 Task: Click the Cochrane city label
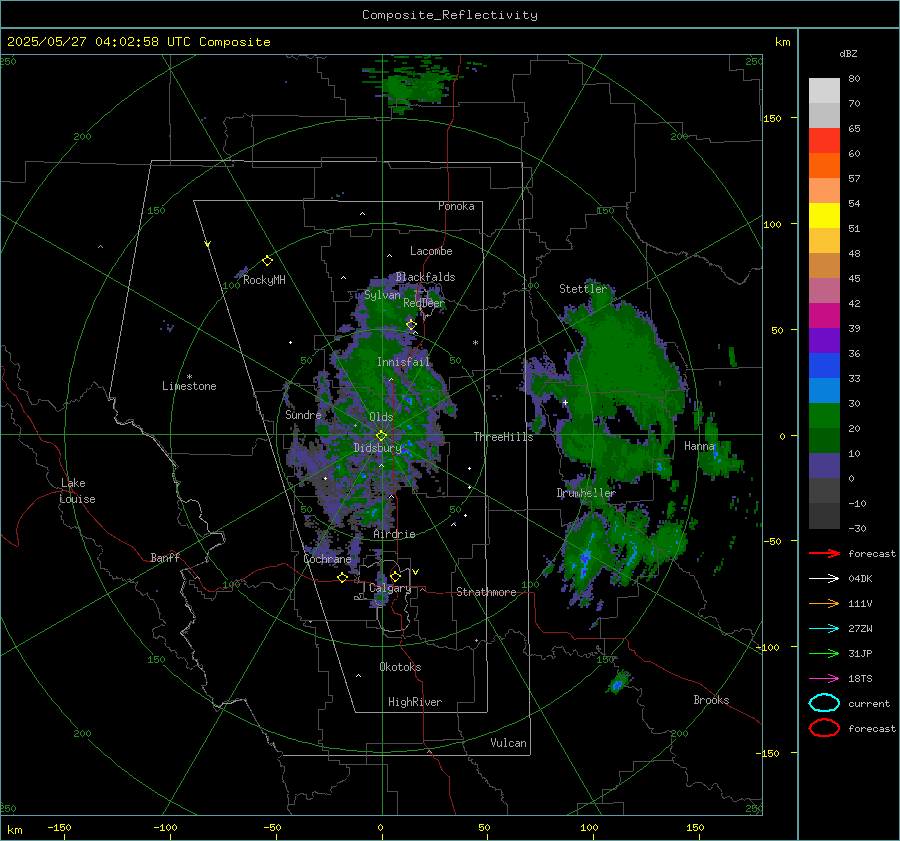coord(327,559)
